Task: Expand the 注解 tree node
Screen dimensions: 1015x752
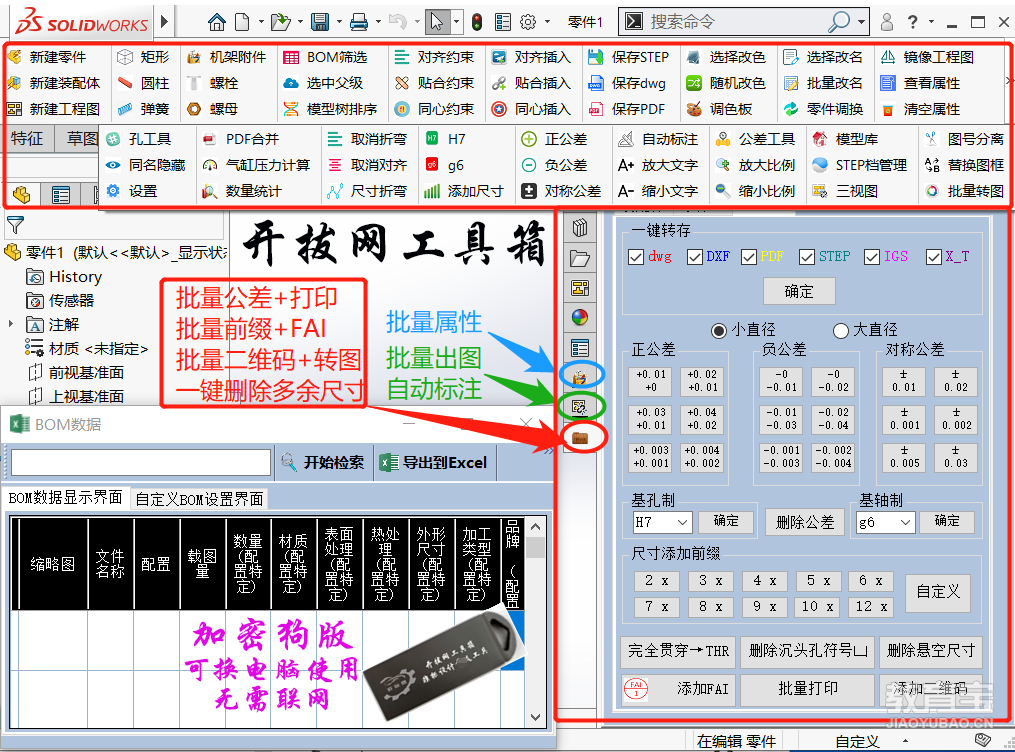Action: pos(10,324)
